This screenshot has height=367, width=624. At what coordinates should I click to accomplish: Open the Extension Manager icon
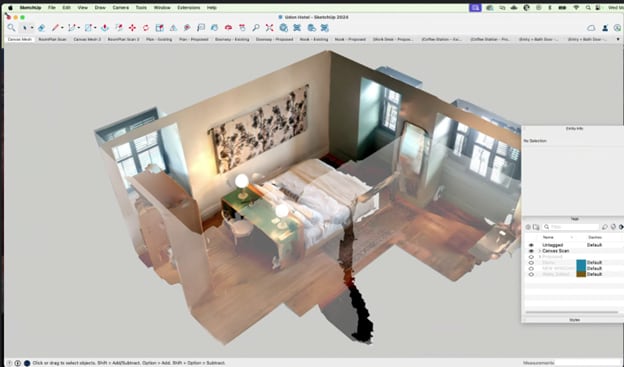[325, 27]
